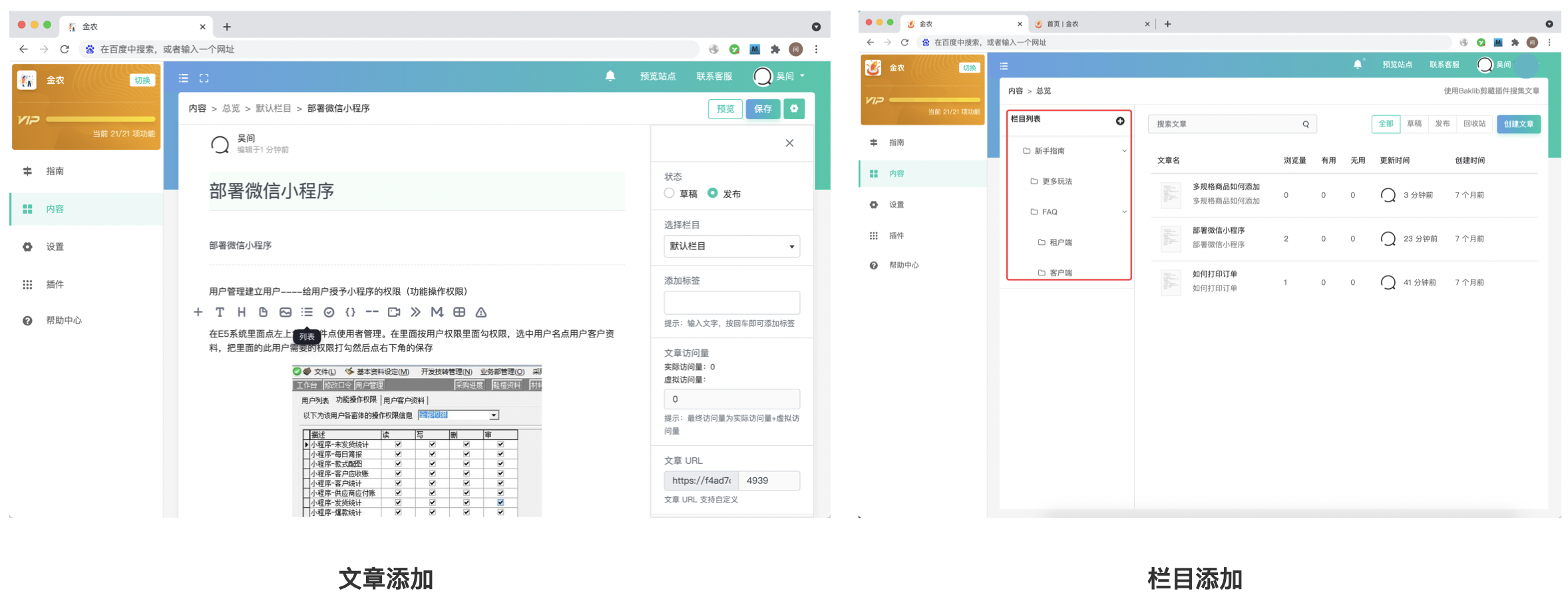Image resolution: width=1568 pixels, height=603 pixels.
Task: Open the gear settings button next to 保存
Action: coord(794,108)
